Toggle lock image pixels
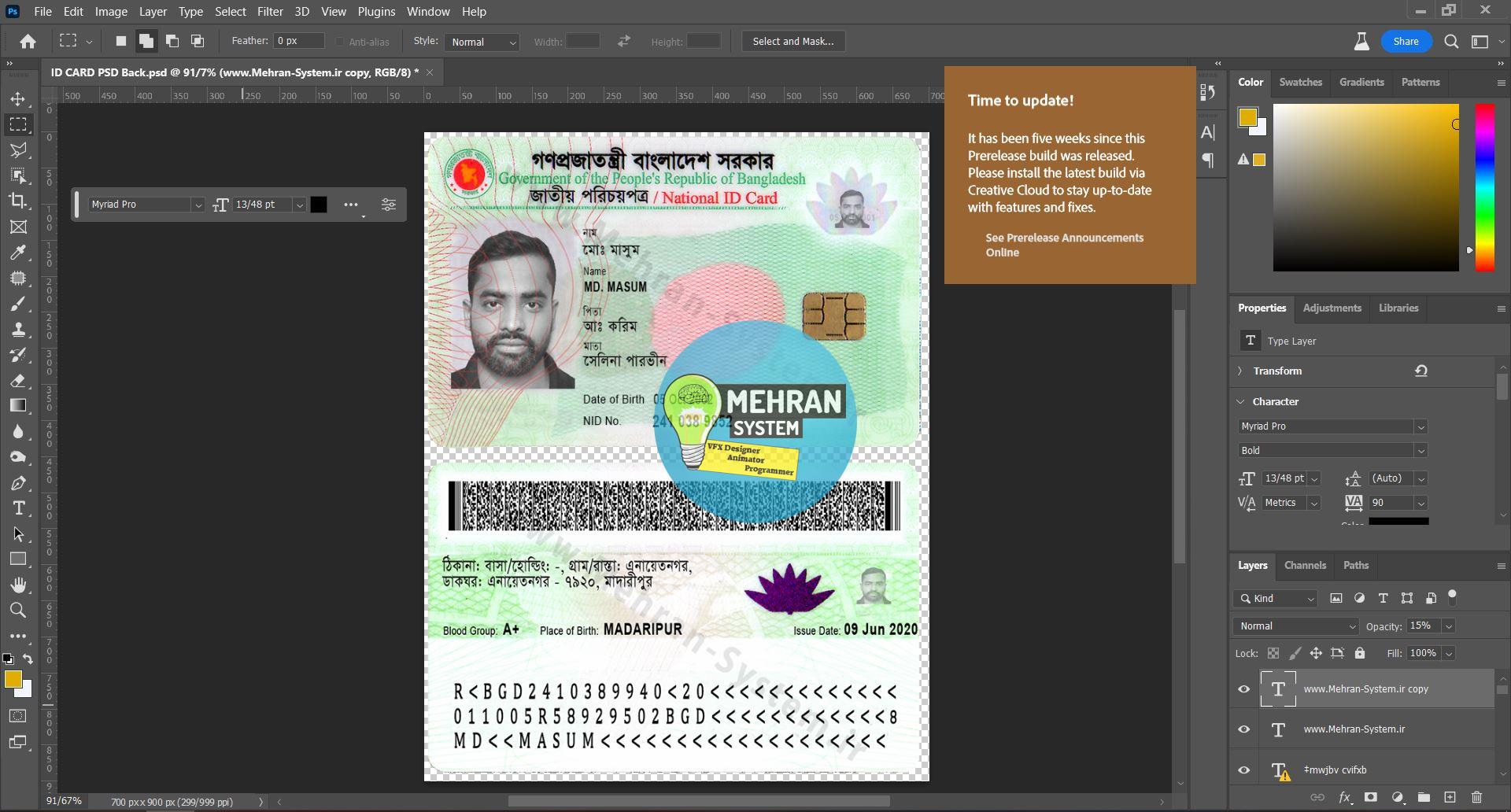This screenshot has width=1511, height=812. click(1295, 653)
